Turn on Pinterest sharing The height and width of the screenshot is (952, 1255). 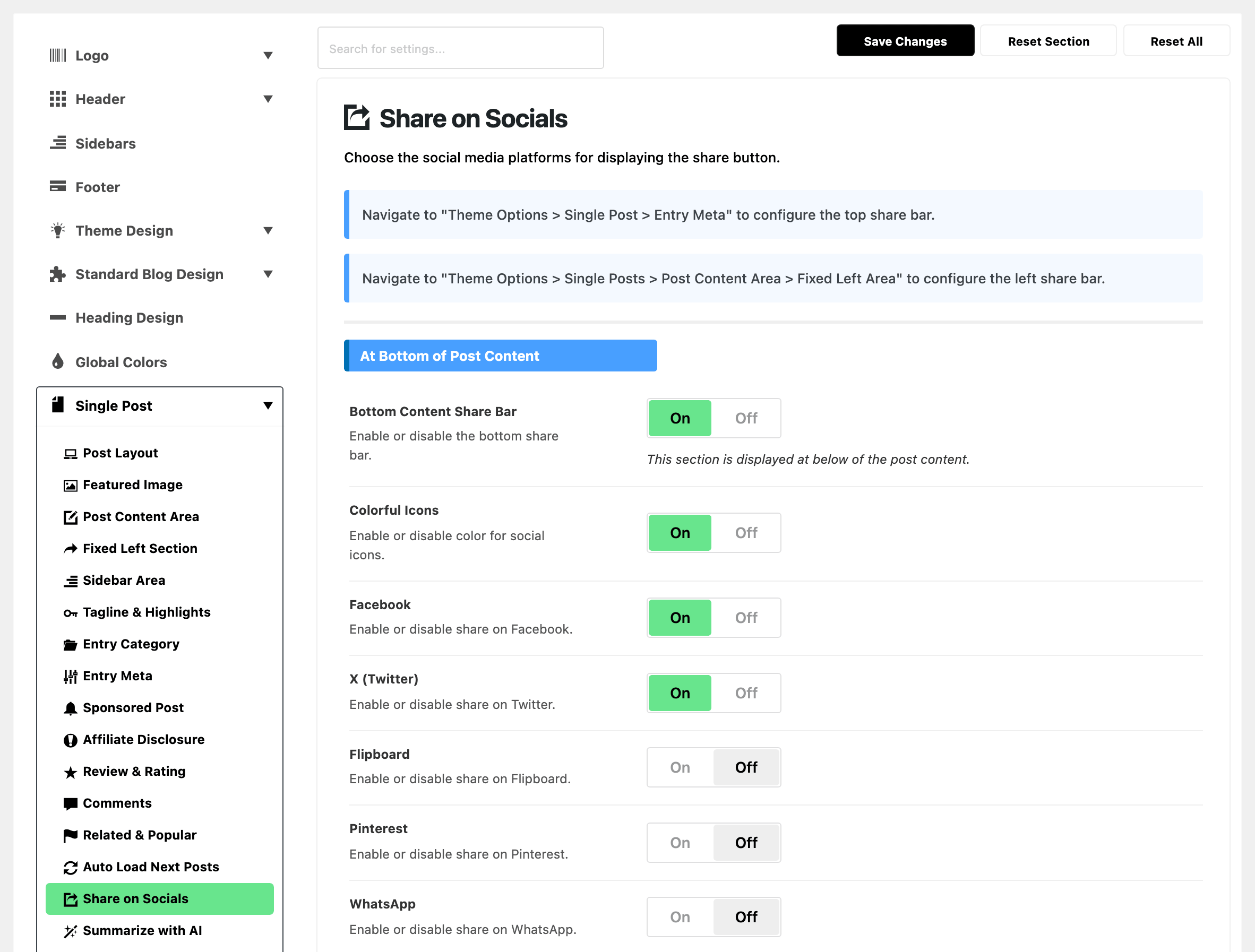(680, 843)
